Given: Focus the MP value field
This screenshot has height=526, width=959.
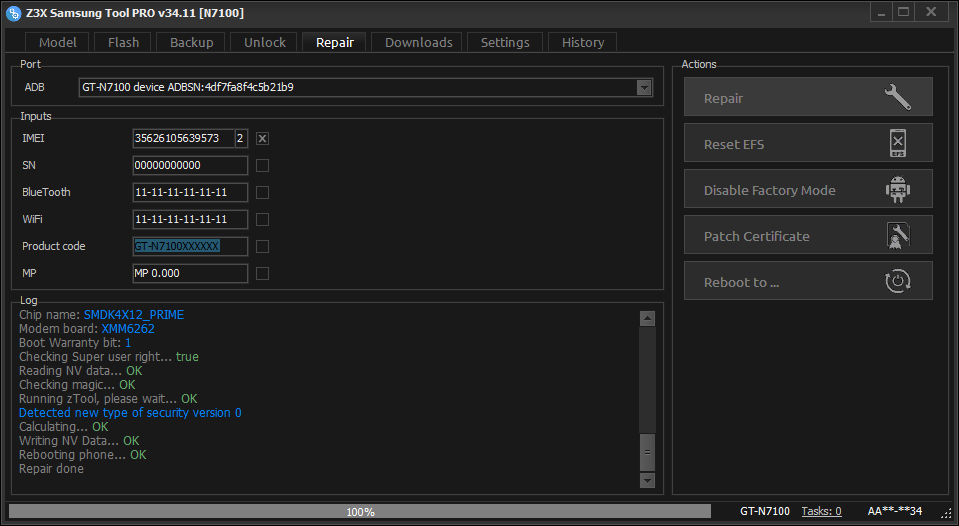Looking at the screenshot, I should pos(190,273).
